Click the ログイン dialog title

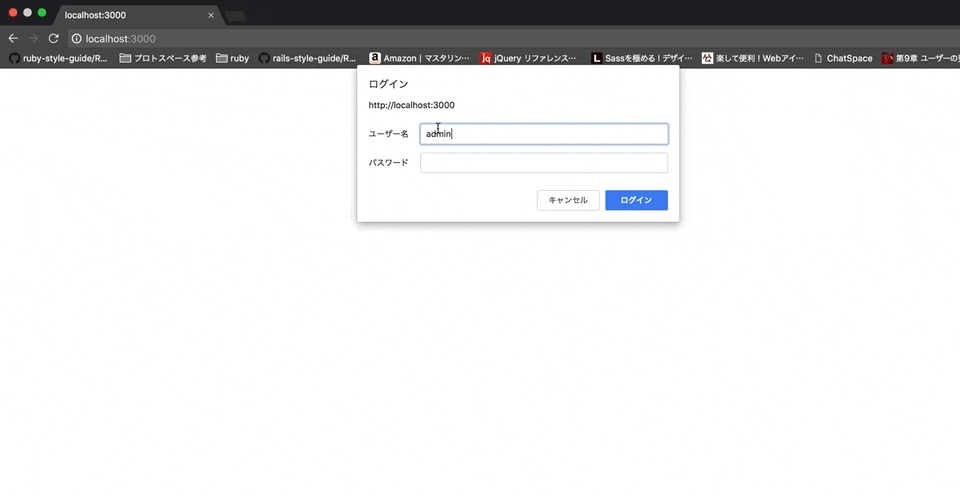(x=388, y=84)
